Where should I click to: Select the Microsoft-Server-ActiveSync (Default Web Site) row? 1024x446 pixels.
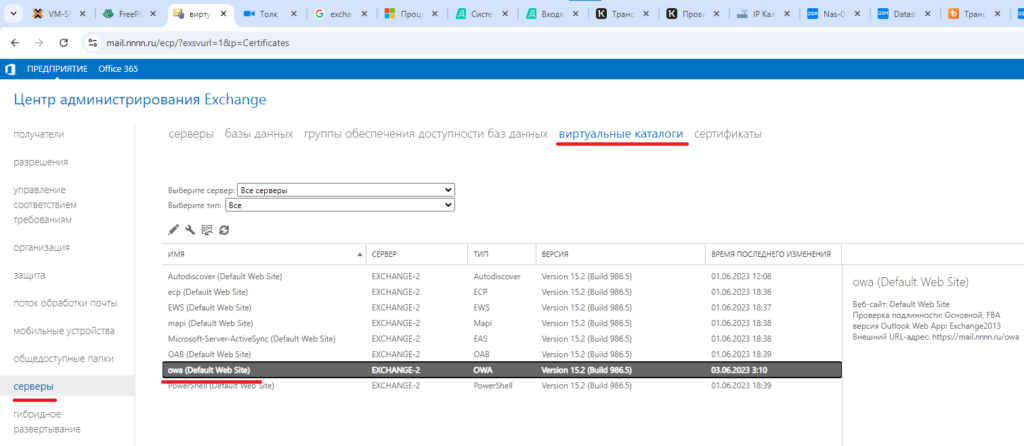tap(502, 339)
